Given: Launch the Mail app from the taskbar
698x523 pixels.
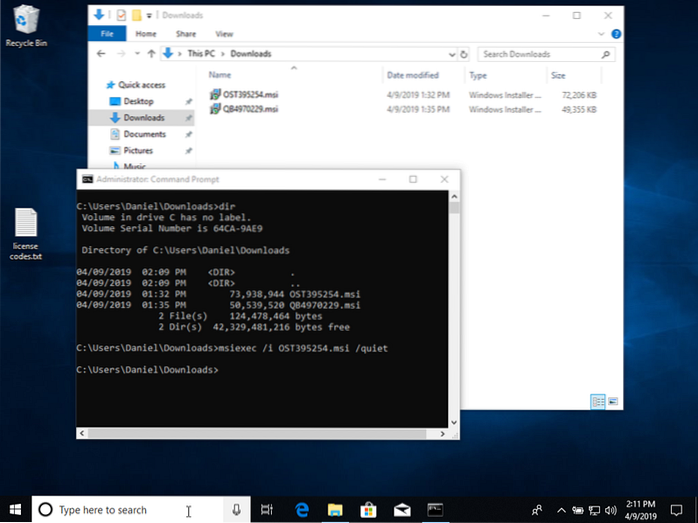Looking at the screenshot, I should 402,509.
